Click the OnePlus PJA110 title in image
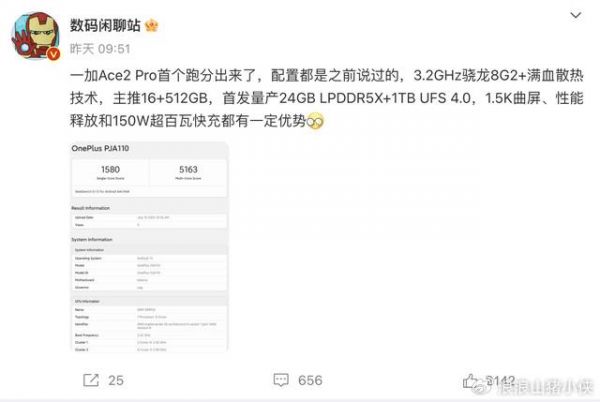The height and width of the screenshot is (402, 600). (x=100, y=148)
